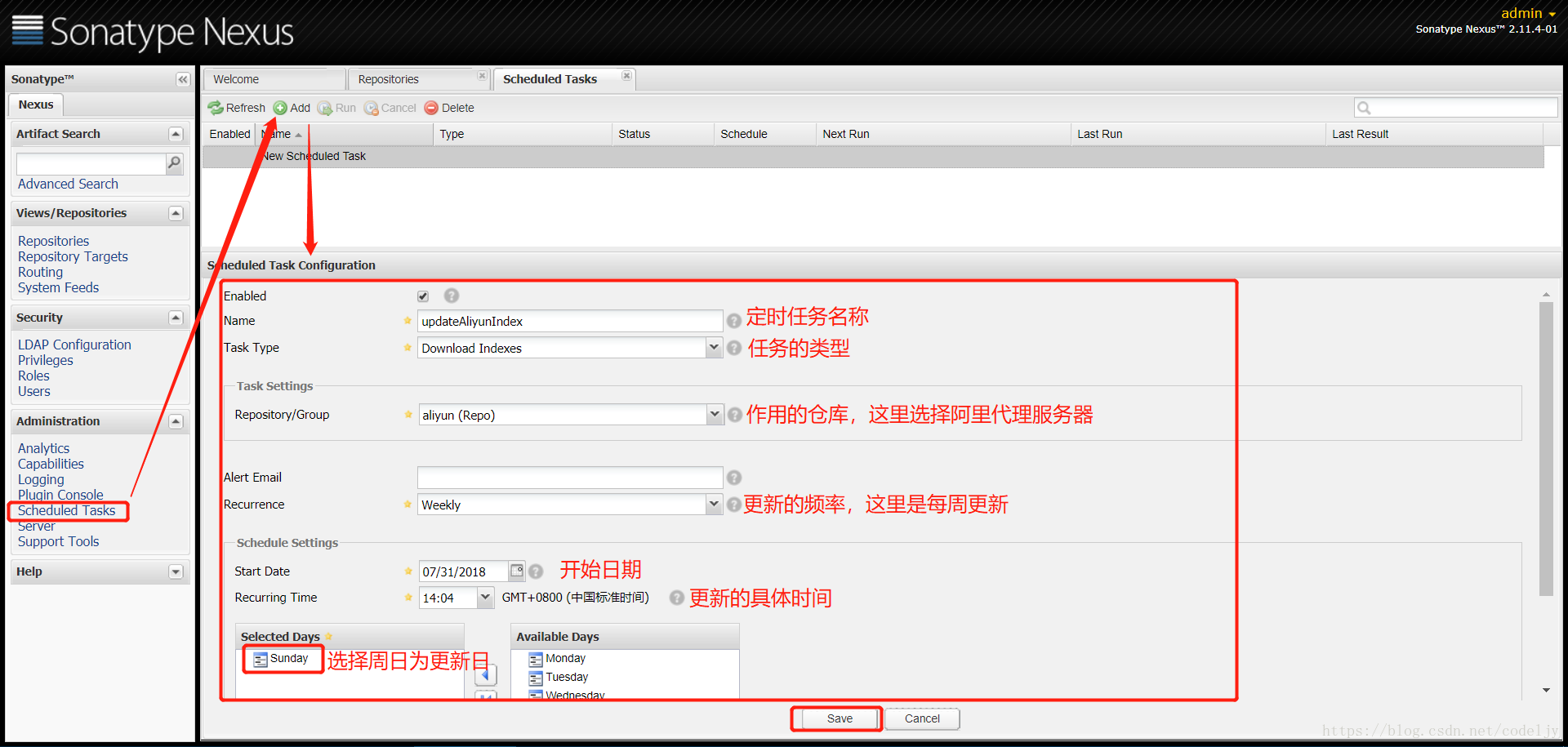This screenshot has width=1568, height=747.
Task: Select the New Scheduled Task row
Action: pyautogui.click(x=873, y=156)
